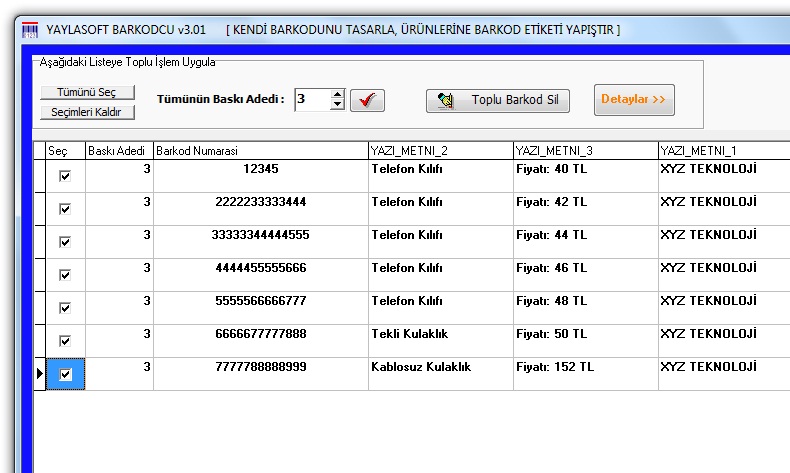
Task: Click the YAZI_METNI_1 column header
Action: (724, 151)
